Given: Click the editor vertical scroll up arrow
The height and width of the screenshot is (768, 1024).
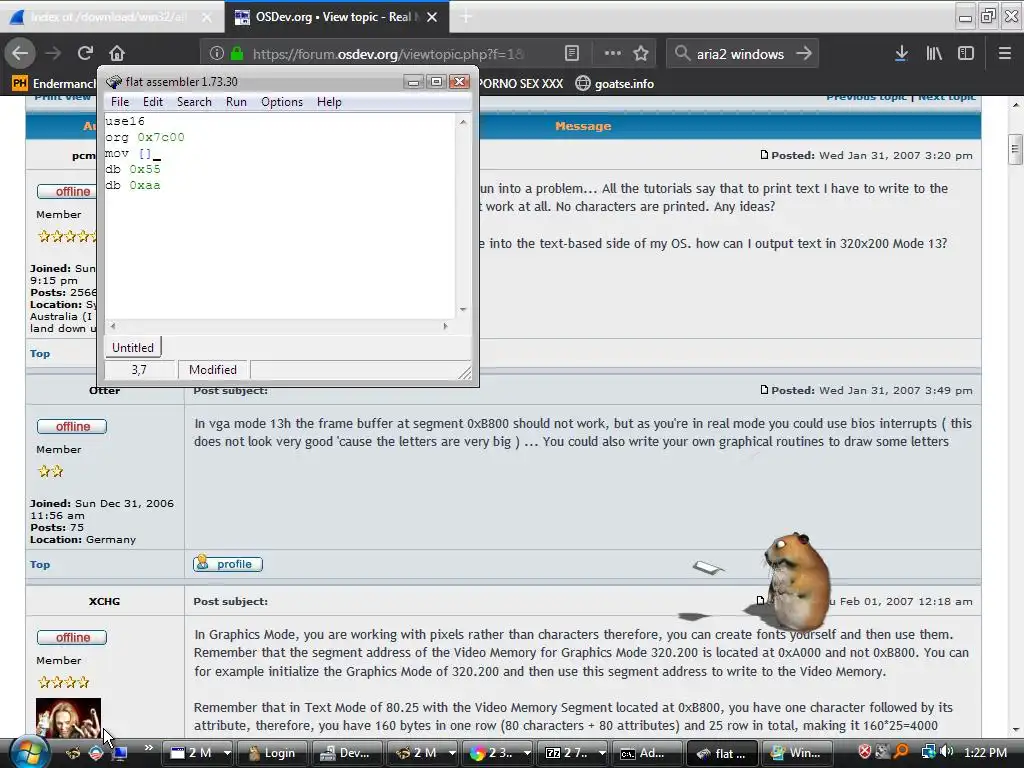Looking at the screenshot, I should [463, 122].
